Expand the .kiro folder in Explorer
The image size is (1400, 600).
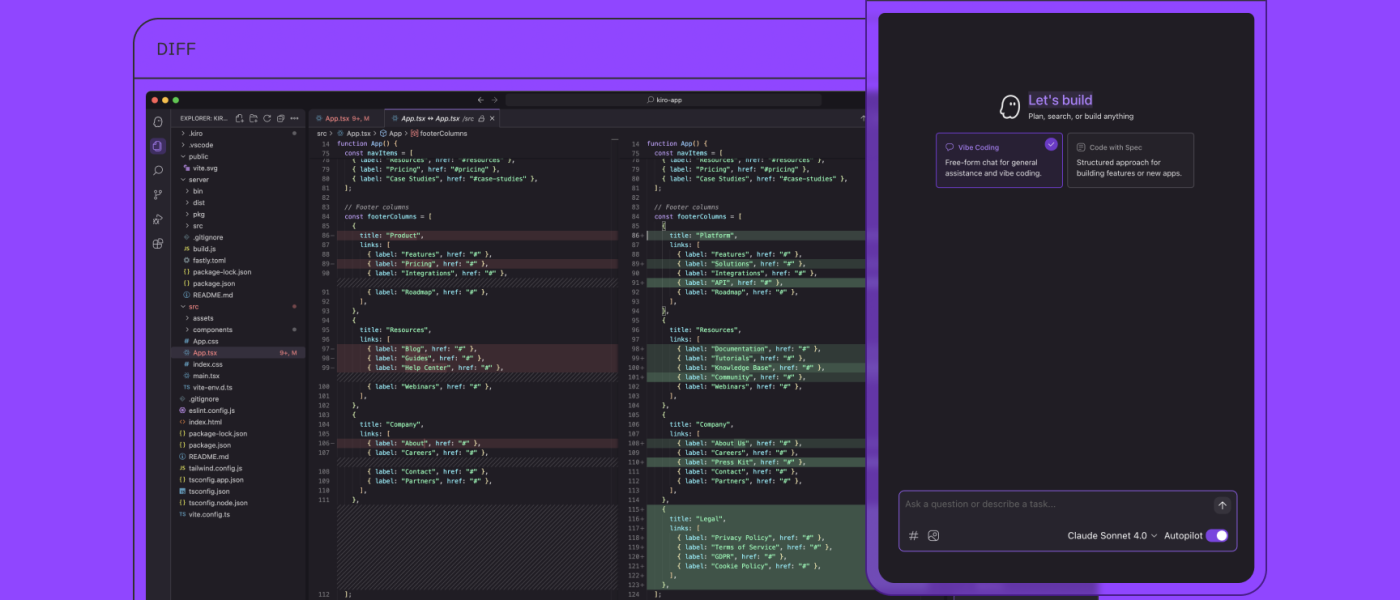tap(197, 133)
